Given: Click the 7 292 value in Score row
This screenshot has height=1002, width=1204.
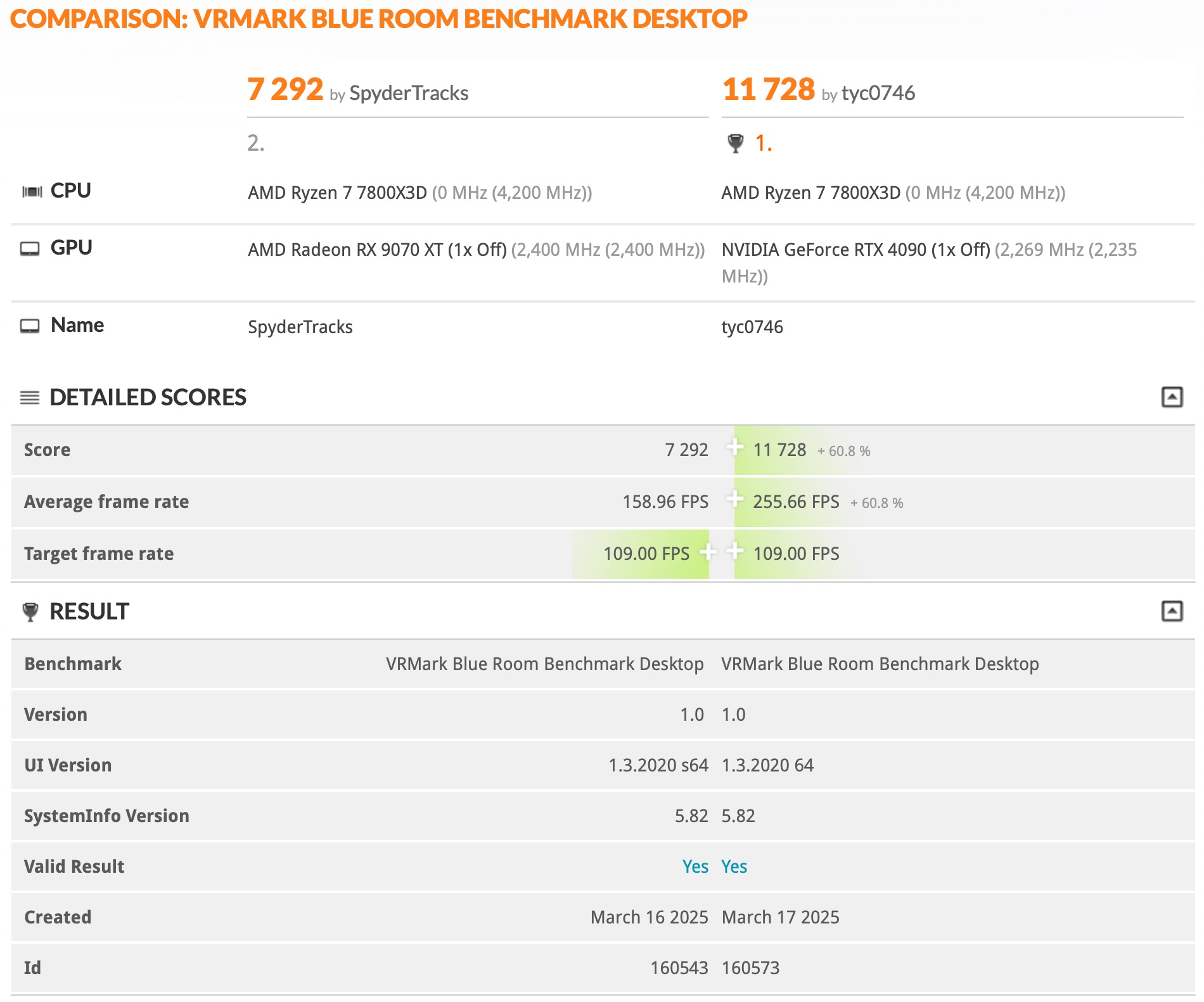Looking at the screenshot, I should (686, 450).
